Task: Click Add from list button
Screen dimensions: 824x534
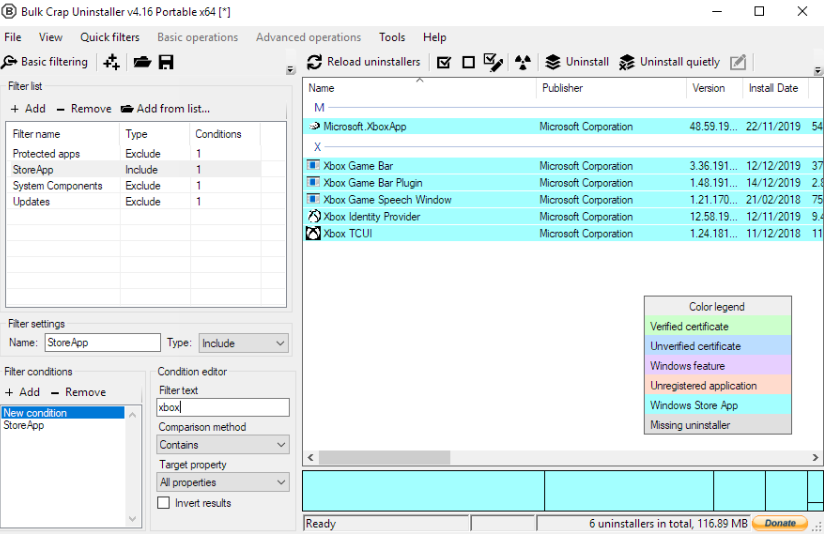Action: tap(165, 109)
